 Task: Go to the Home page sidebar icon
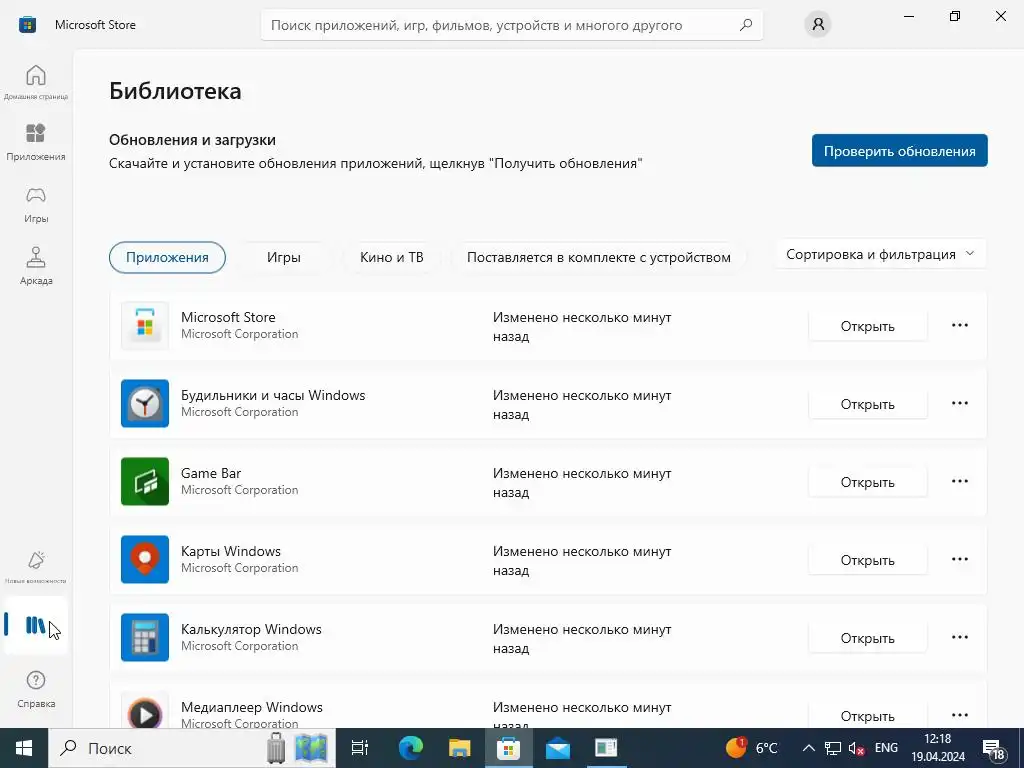tap(36, 82)
